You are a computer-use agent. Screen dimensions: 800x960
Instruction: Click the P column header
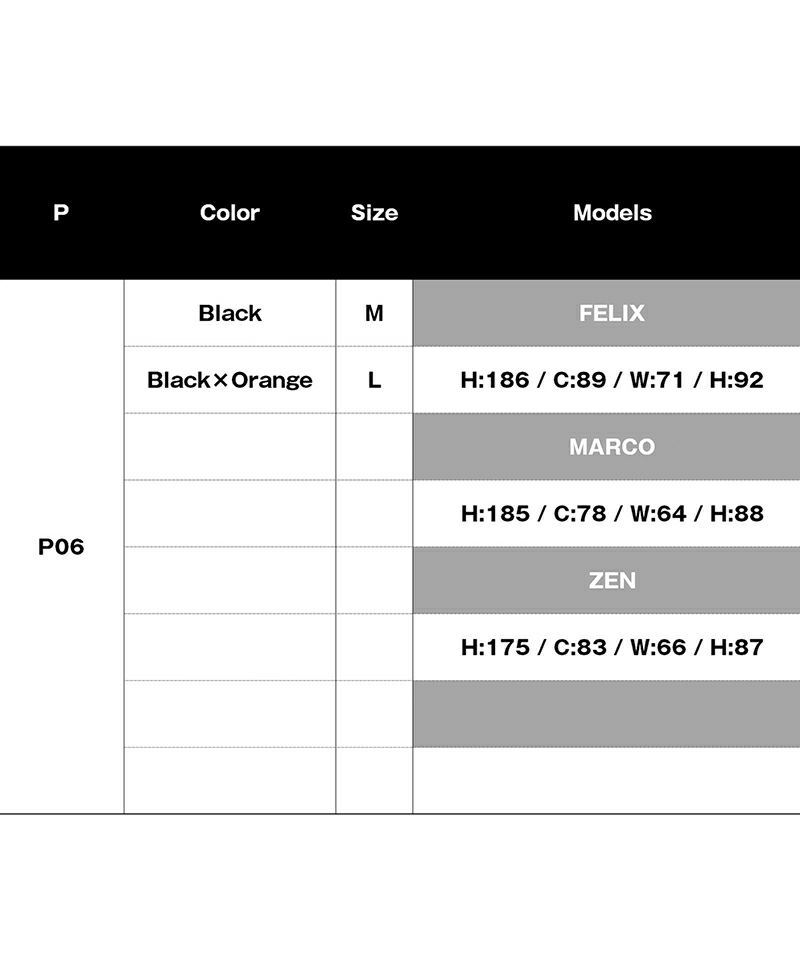(61, 213)
